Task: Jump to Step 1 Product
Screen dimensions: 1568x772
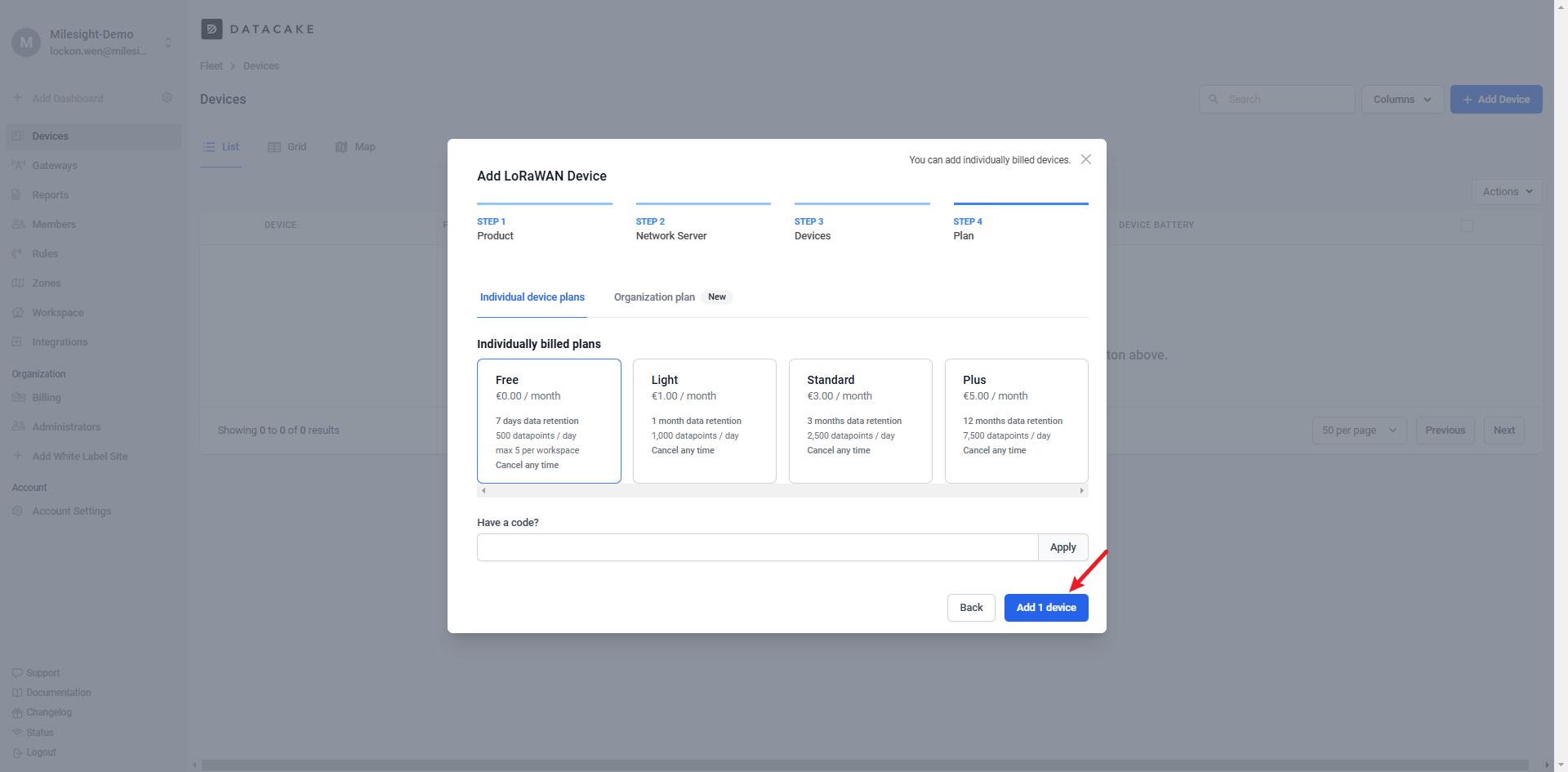Action: click(x=545, y=223)
